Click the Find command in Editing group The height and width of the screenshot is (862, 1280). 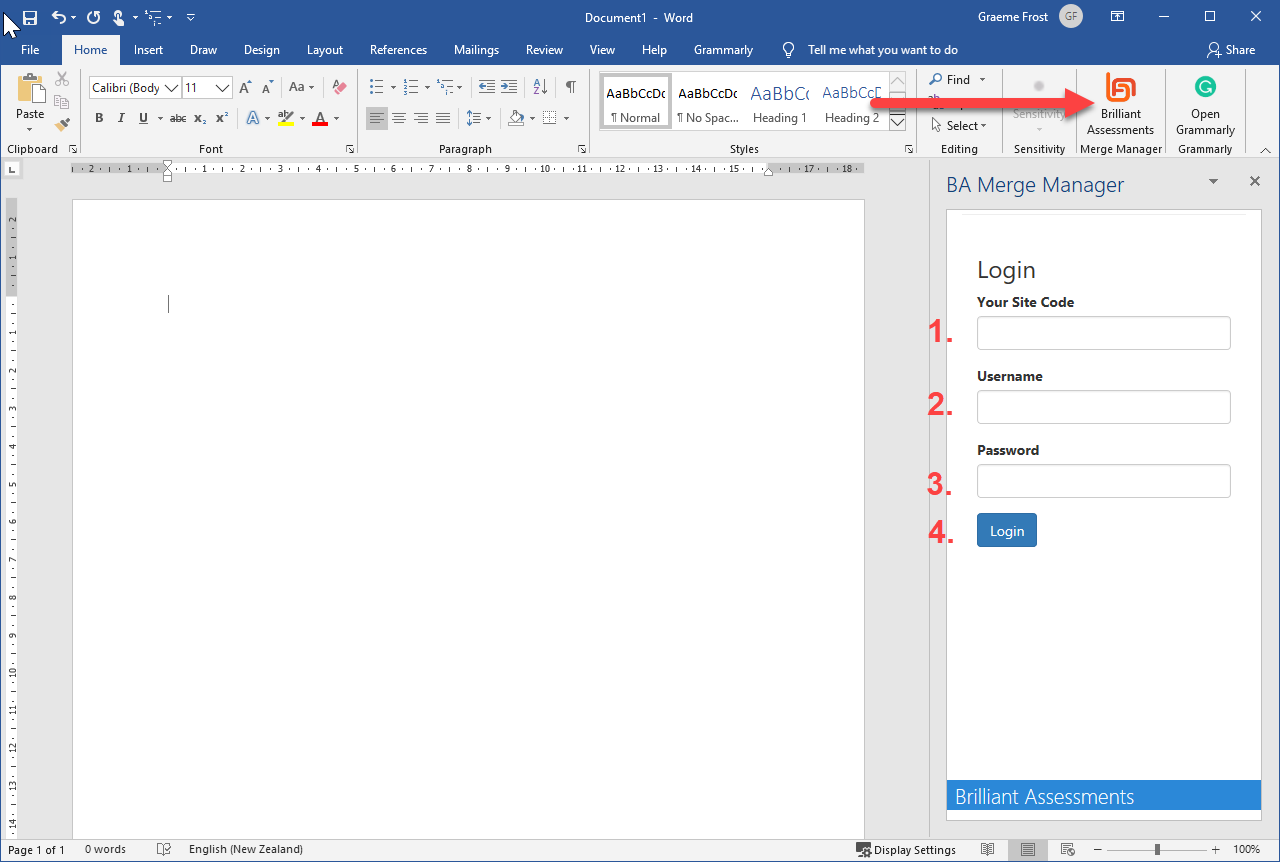[x=955, y=79]
